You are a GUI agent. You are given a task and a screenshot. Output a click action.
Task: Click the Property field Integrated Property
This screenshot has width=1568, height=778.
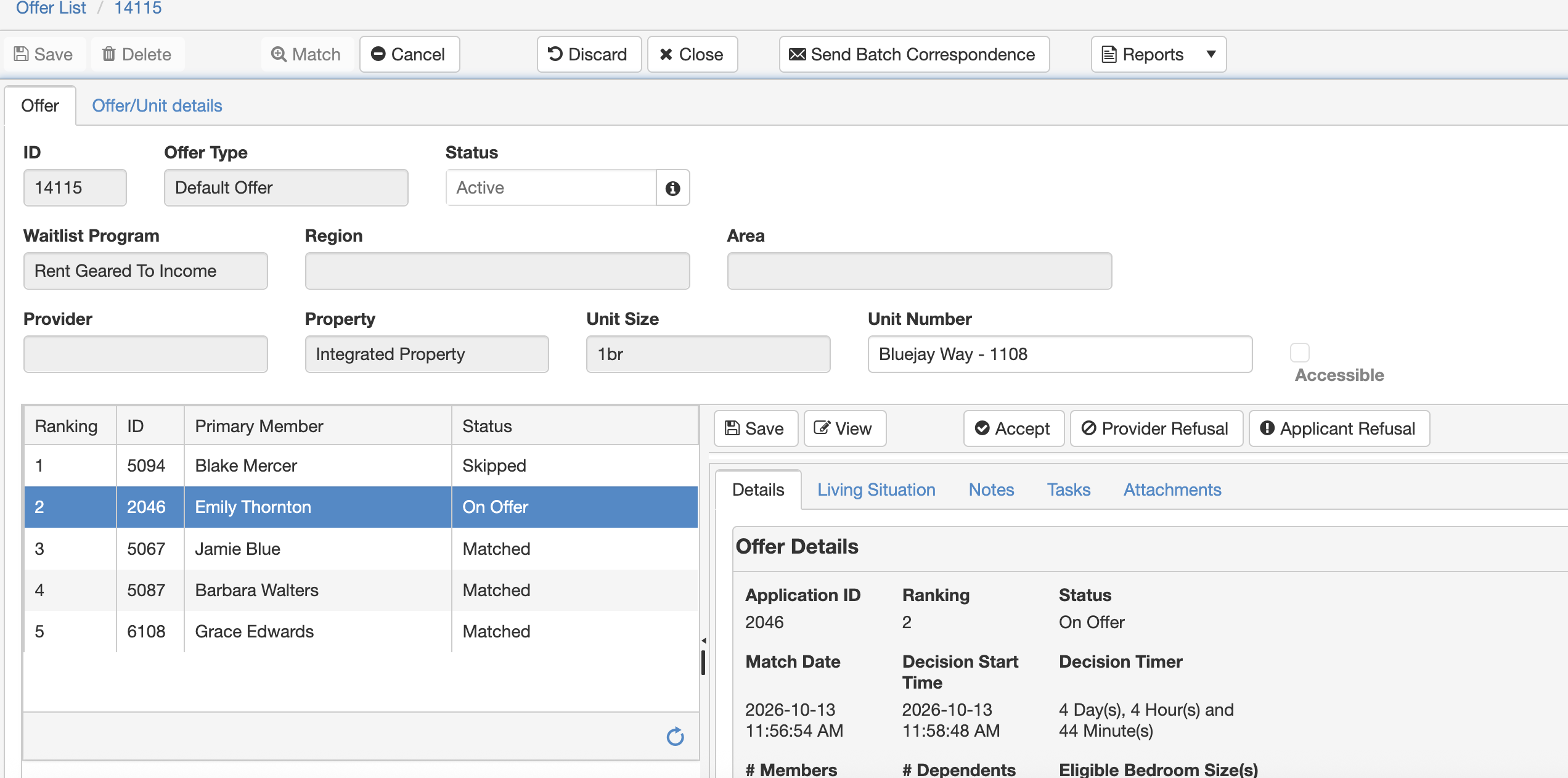coord(427,354)
